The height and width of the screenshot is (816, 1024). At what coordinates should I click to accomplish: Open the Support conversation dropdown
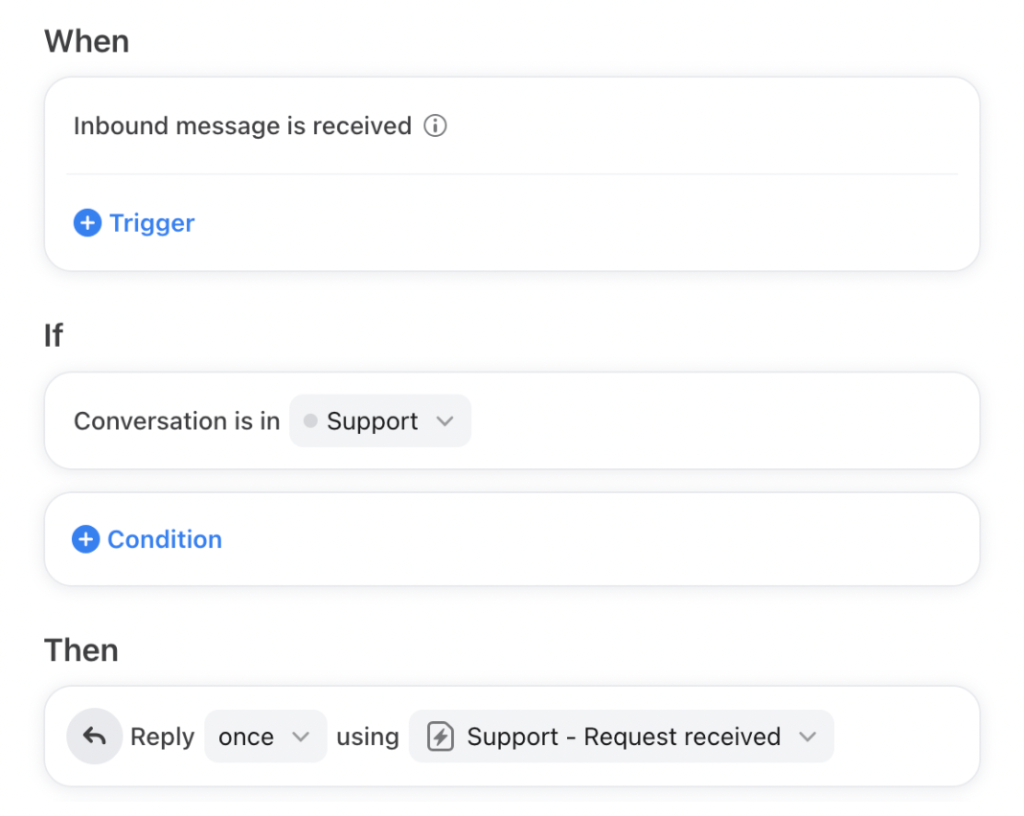(380, 420)
